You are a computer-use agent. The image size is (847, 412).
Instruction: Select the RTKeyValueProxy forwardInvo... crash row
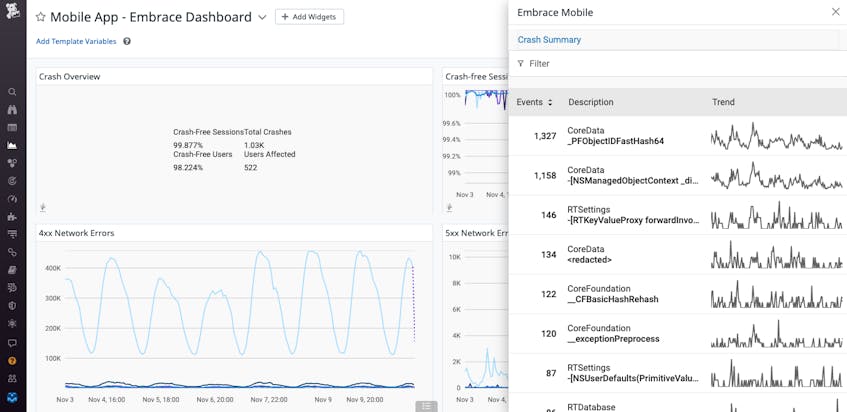[678, 215]
